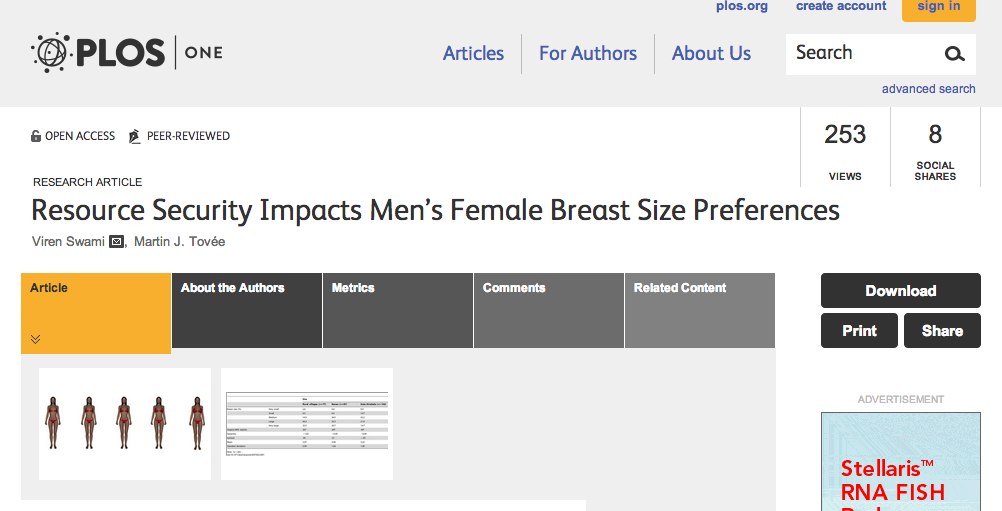Image resolution: width=1002 pixels, height=511 pixels.
Task: Click the Stellaris RNA FISH advertisement
Action: pyautogui.click(x=900, y=462)
